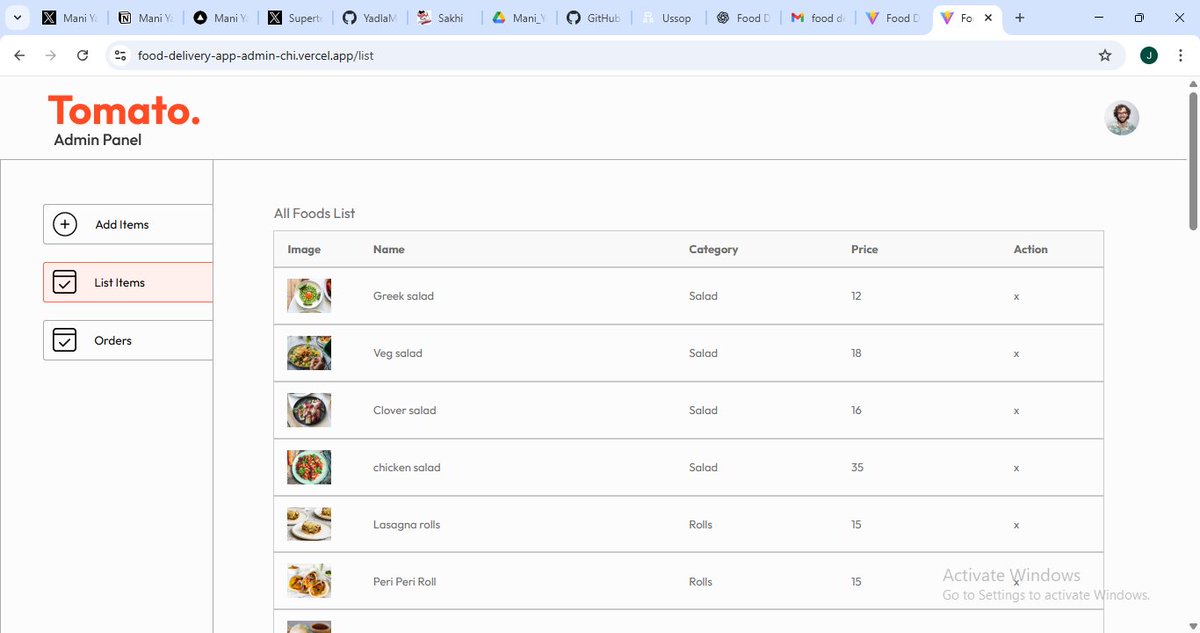Click the Greek salad thumbnail image
Screen dimensions: 1200x633
pos(309,296)
